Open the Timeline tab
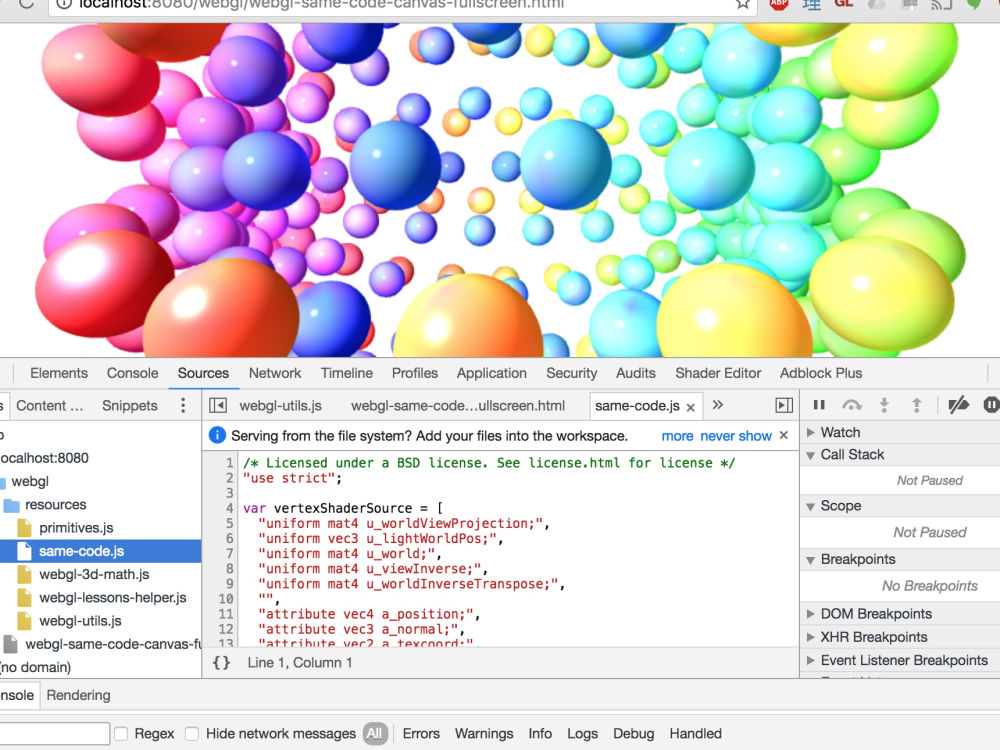 (x=347, y=373)
